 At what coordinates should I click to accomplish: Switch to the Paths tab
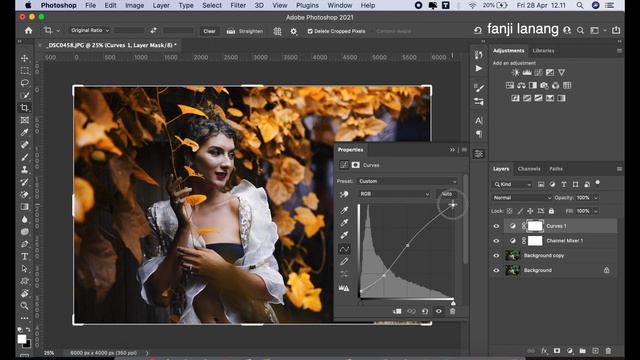click(x=556, y=169)
